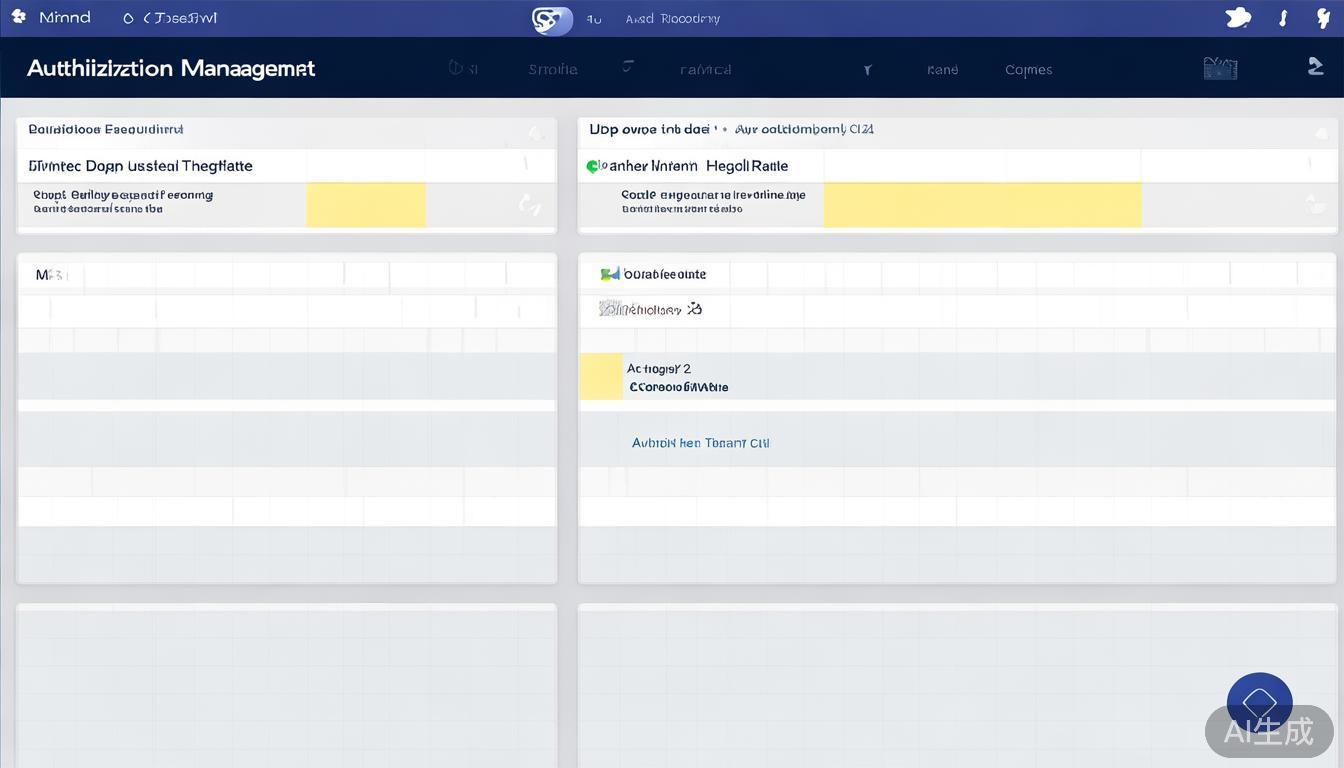This screenshot has height=768, width=1344.
Task: Click the cloud logo icon in top bar center
Action: (x=551, y=19)
